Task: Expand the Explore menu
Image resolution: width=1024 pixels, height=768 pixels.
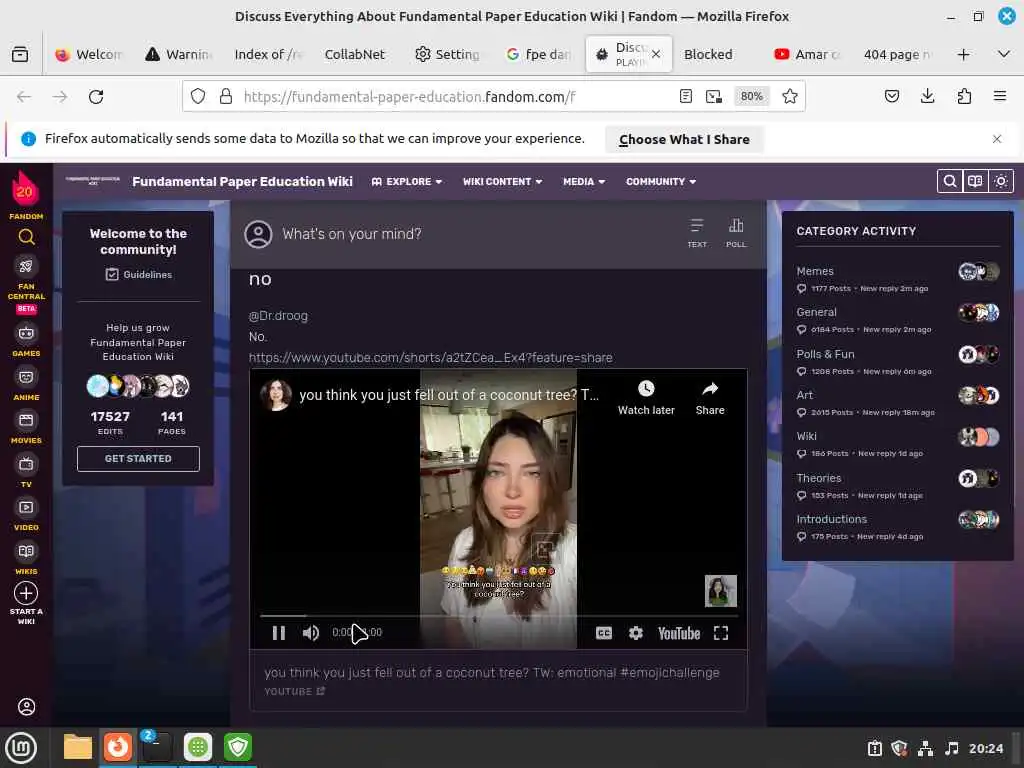Action: point(407,182)
